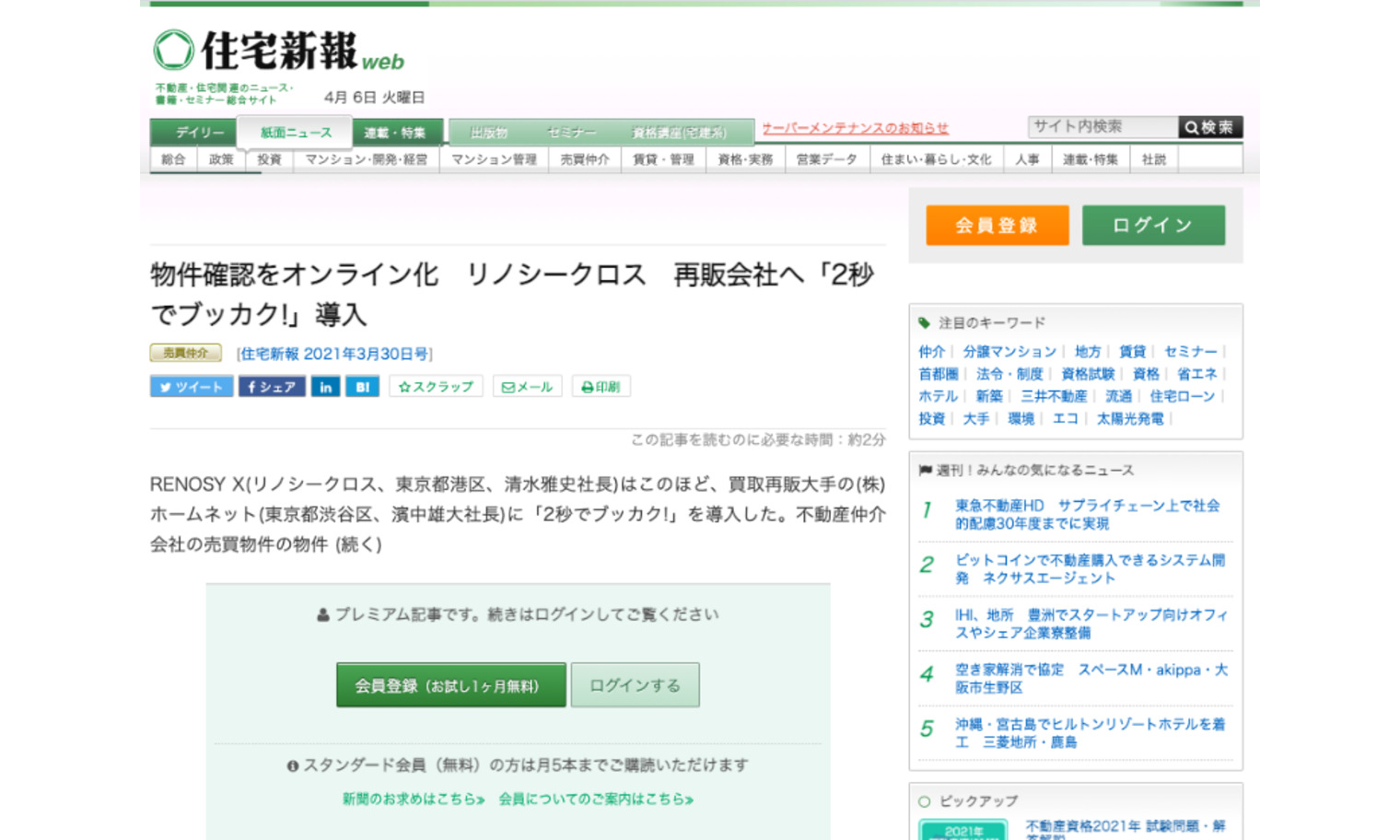Click the 仲介 keyword link

[932, 351]
